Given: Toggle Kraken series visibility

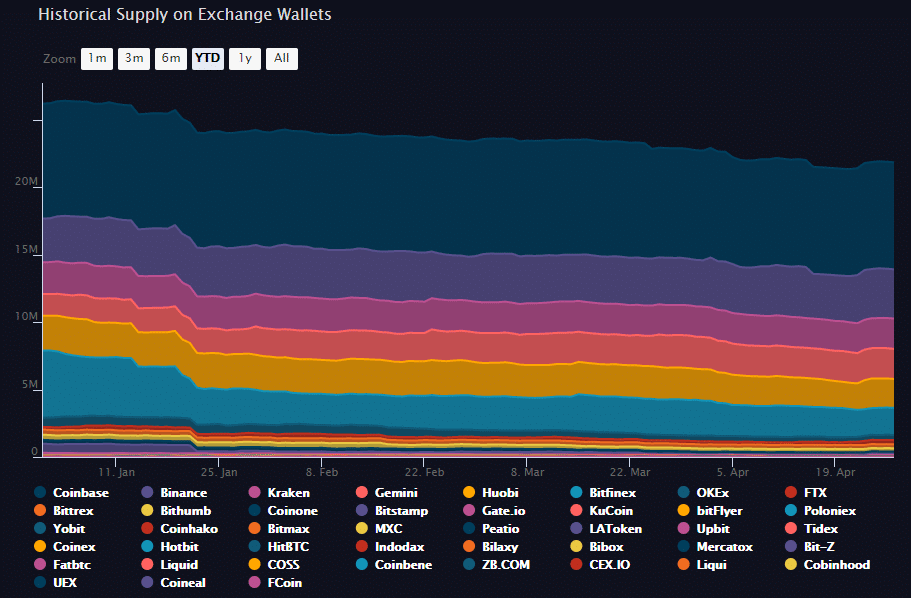Looking at the screenshot, I should [x=288, y=492].
